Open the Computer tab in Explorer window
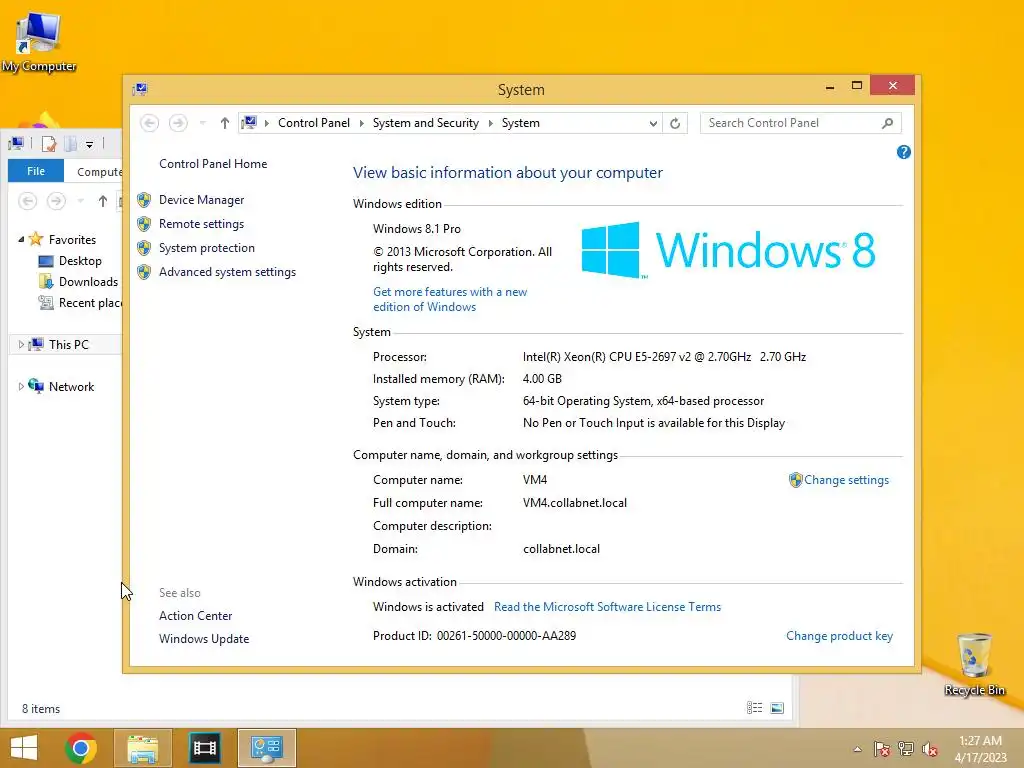The image size is (1024, 768). click(99, 172)
